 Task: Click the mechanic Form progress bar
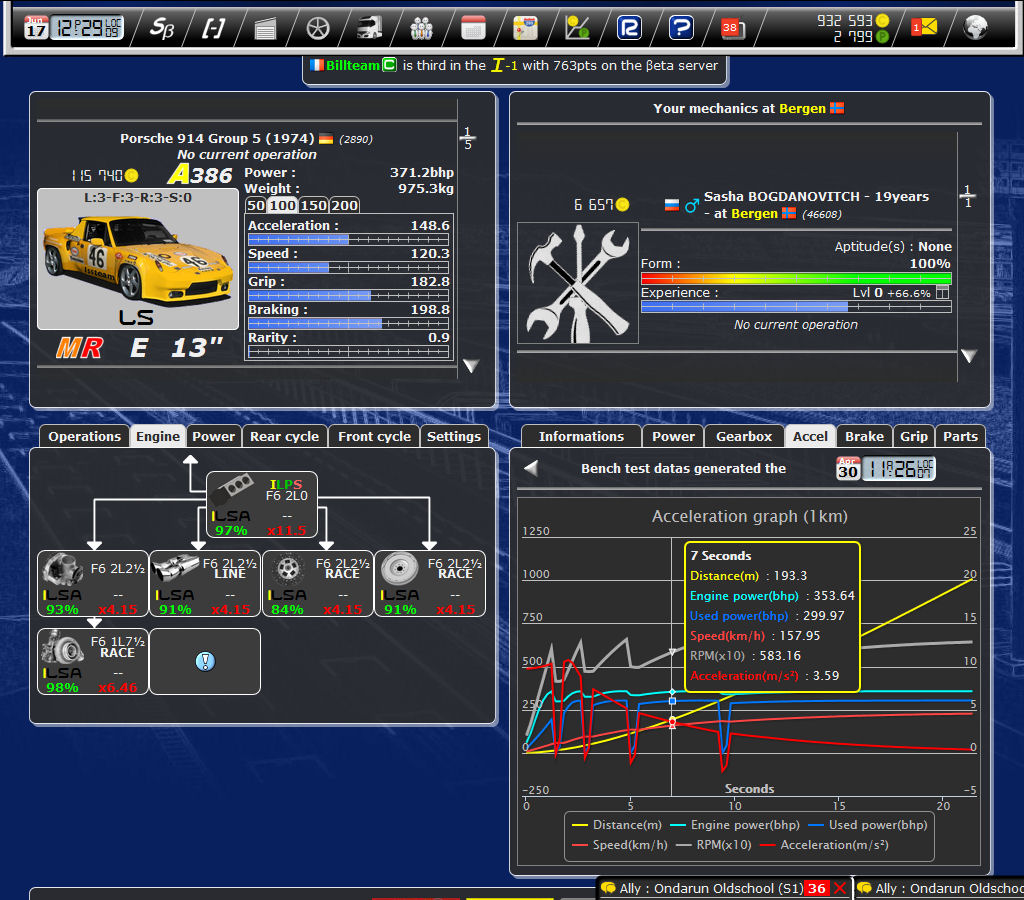pos(796,278)
